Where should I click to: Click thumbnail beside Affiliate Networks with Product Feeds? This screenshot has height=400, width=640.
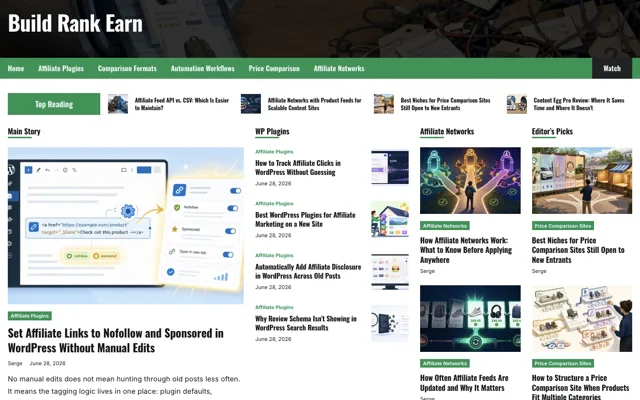[x=251, y=104]
